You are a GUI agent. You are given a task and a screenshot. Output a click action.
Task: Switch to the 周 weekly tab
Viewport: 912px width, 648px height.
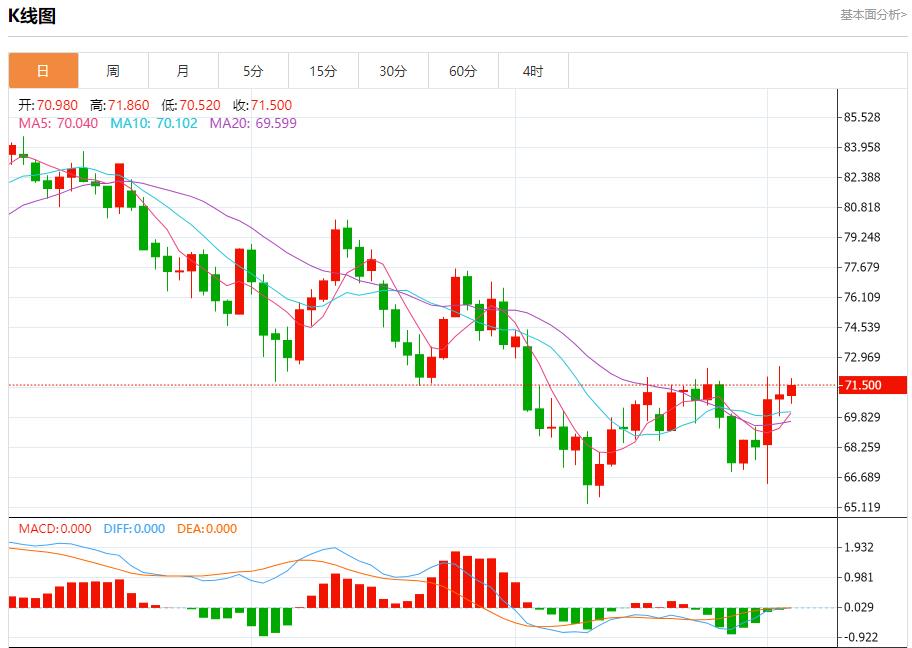(113, 71)
